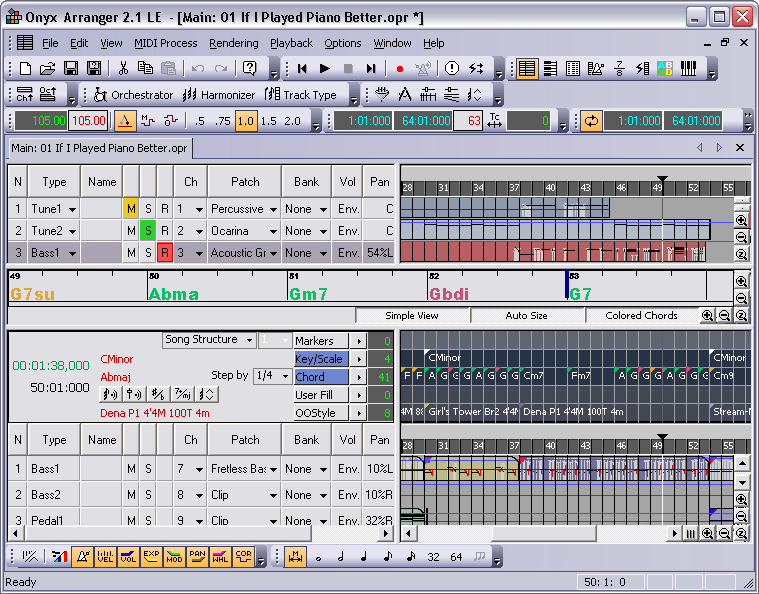759x594 pixels.
Task: Skip to end of song
Action: coord(371,69)
